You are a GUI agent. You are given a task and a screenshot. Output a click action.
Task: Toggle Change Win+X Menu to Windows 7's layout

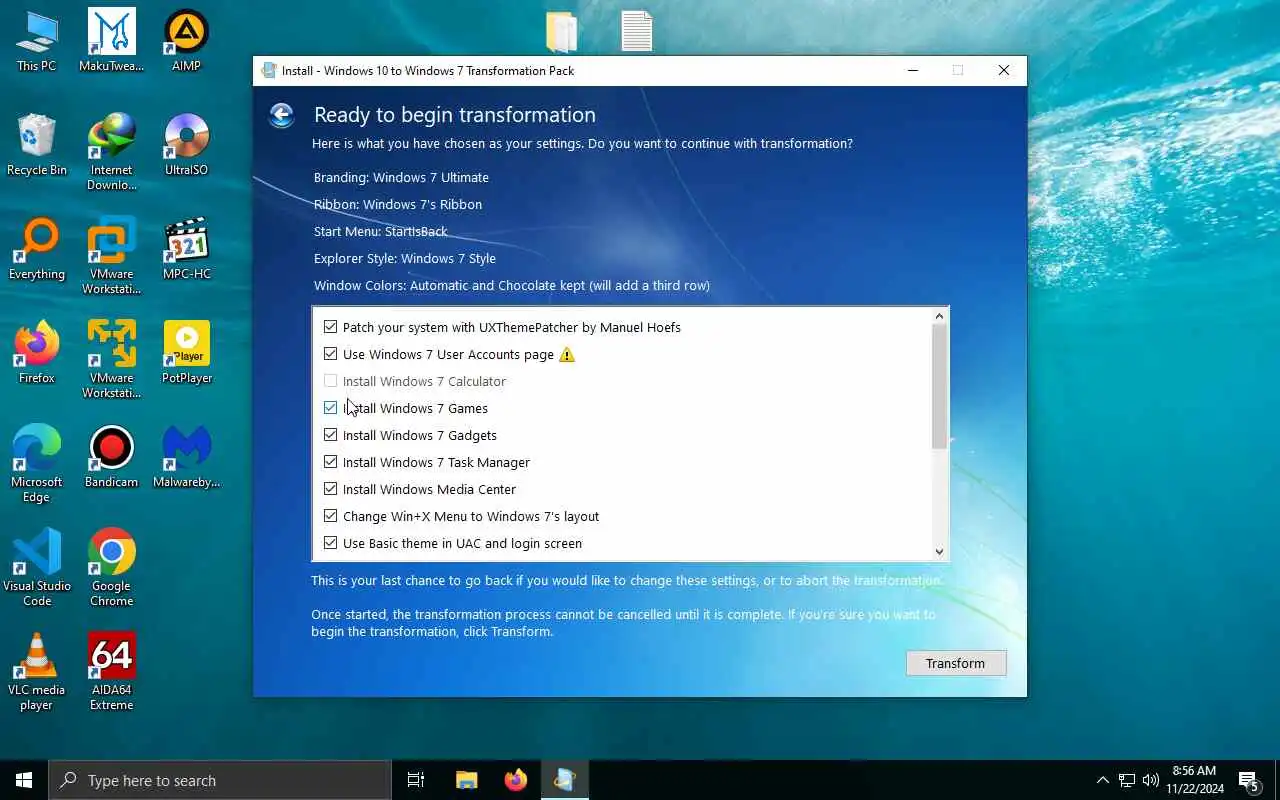(331, 516)
